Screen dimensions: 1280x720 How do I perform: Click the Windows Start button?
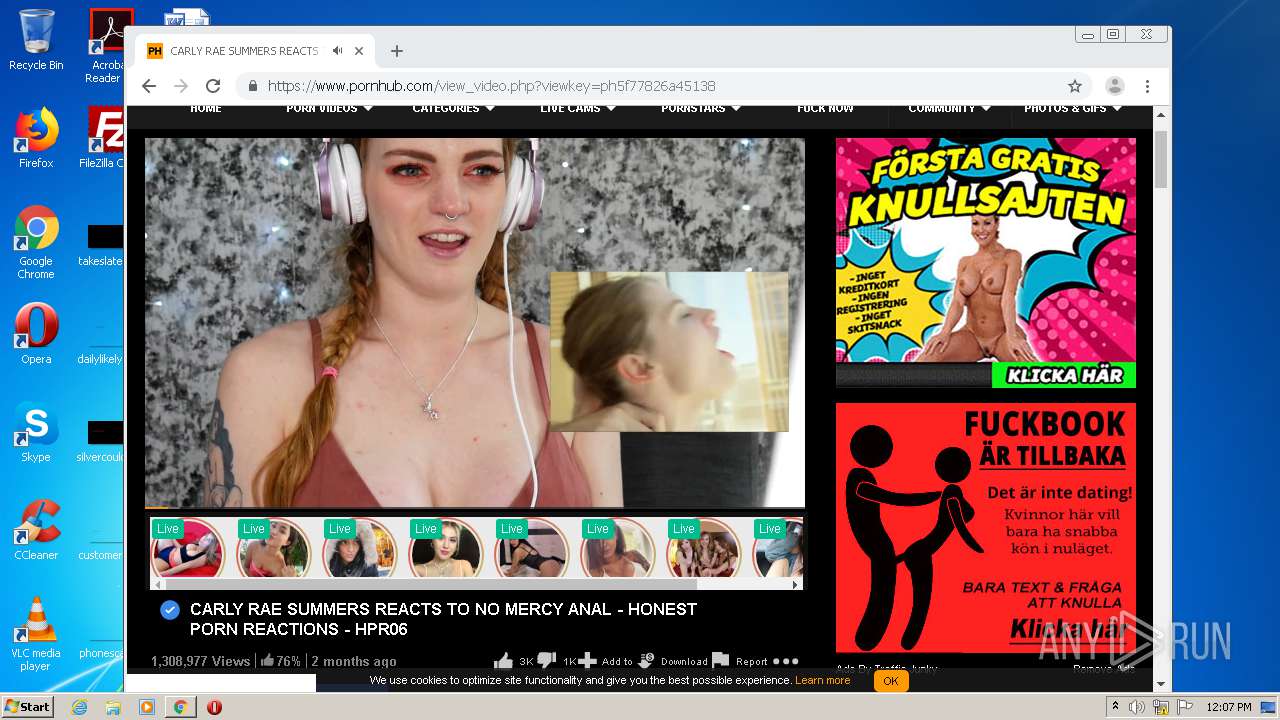27,707
